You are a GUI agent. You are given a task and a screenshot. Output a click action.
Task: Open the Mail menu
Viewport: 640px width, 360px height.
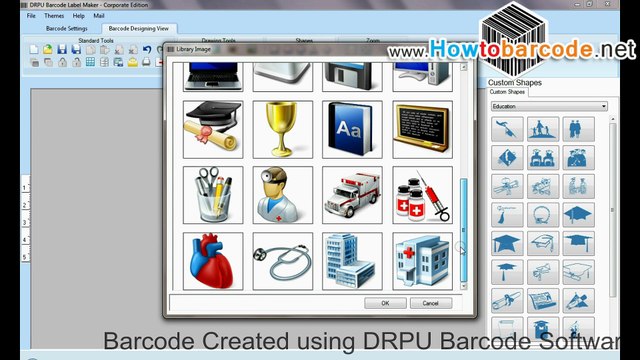99,16
